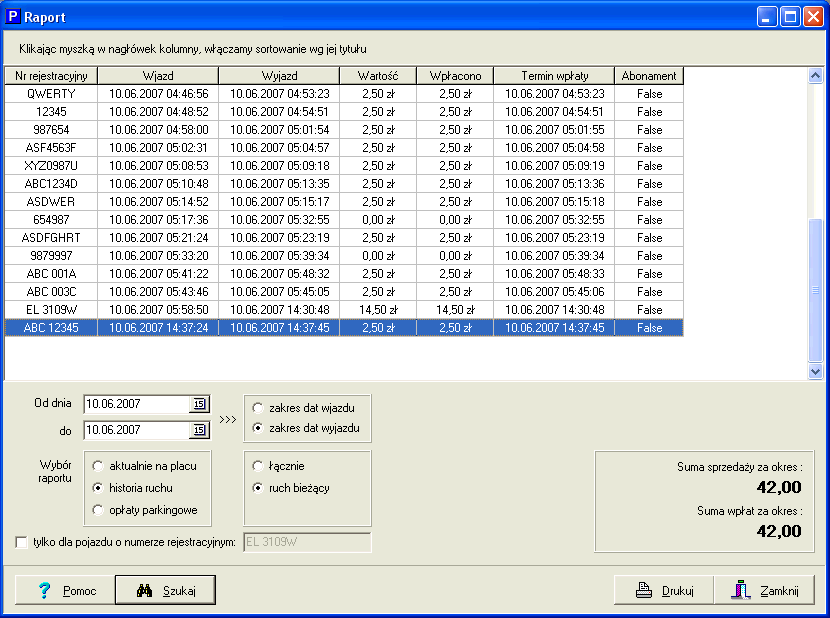This screenshot has height=618, width=830.
Task: Select the row 987654
Action: (344, 130)
